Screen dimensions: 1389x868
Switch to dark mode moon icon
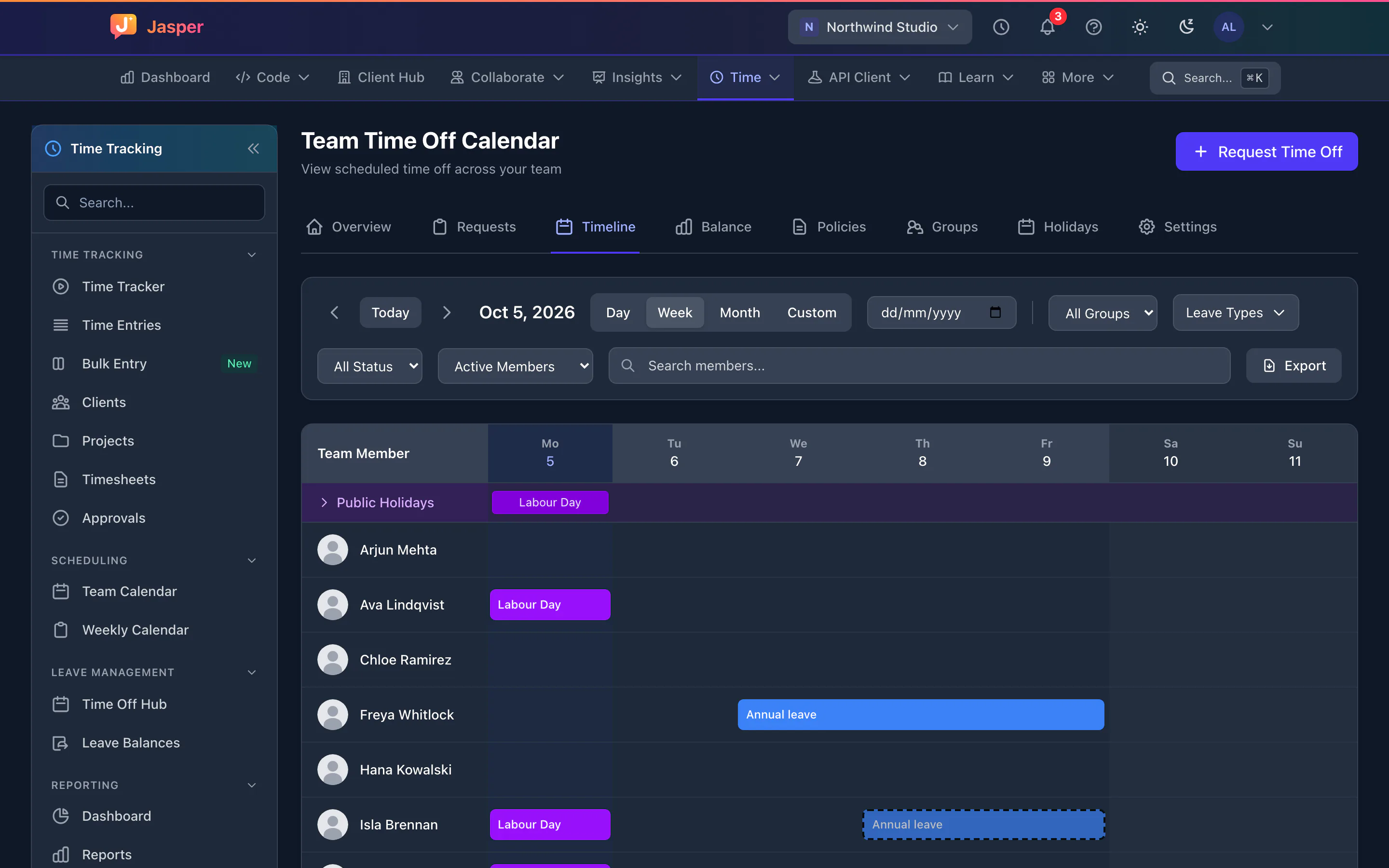point(1186,27)
